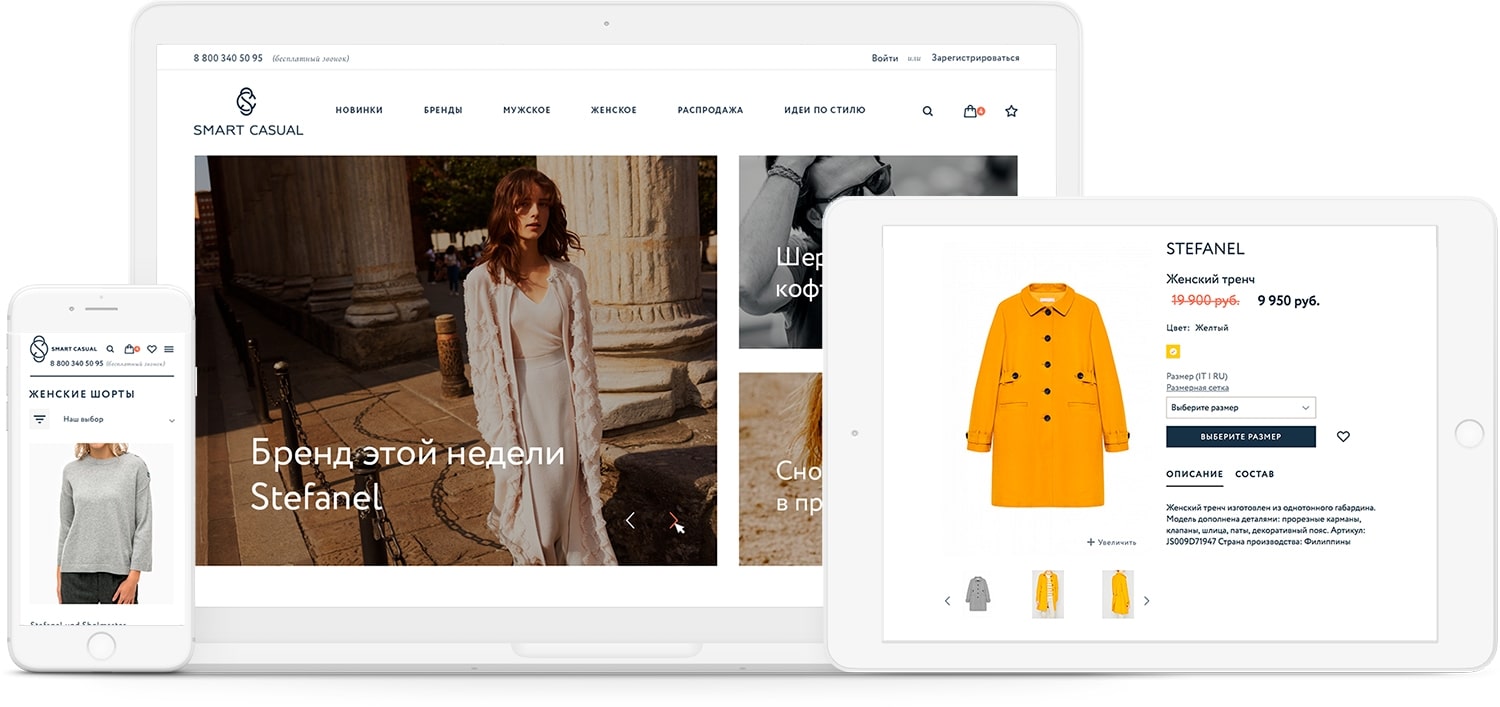Screen dimensions: 1500x707
Task: Click the dark ВЫБЕРИТЕ РАЗМЕР button
Action: pos(1241,437)
